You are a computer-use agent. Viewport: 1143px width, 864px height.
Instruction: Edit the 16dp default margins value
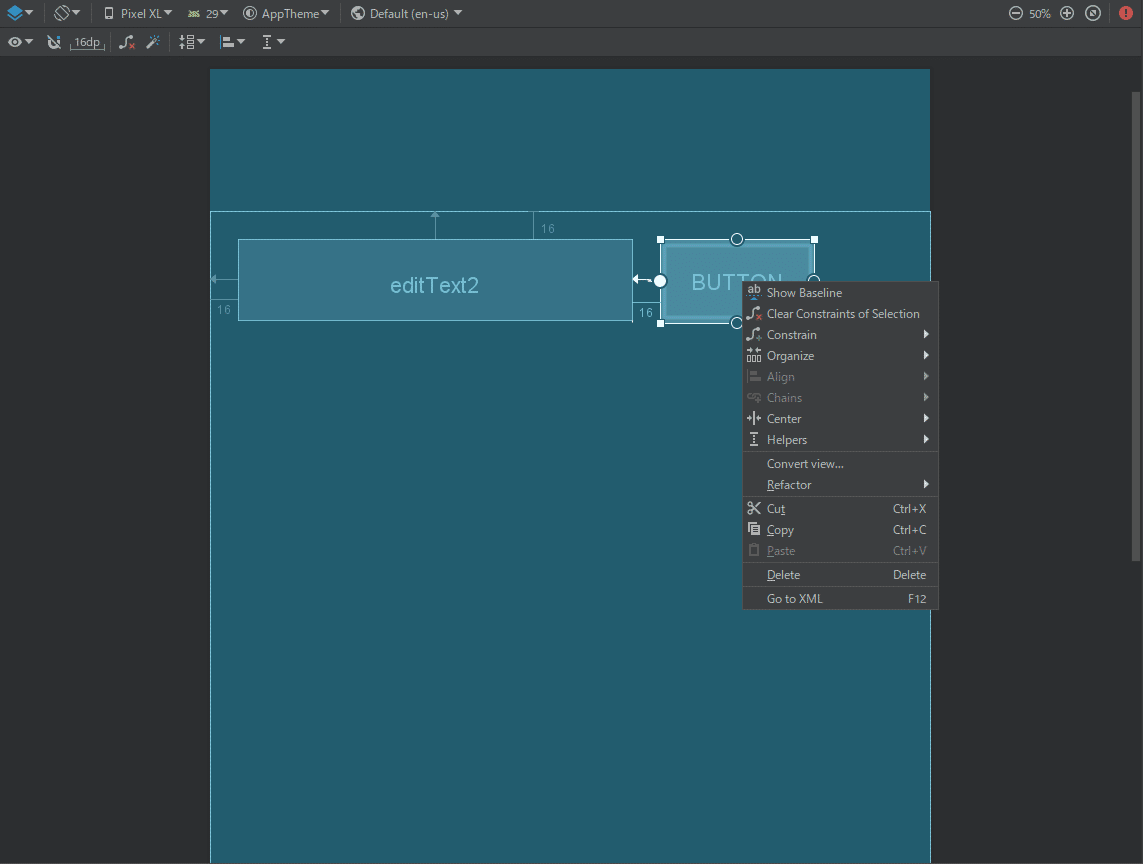tap(87, 42)
